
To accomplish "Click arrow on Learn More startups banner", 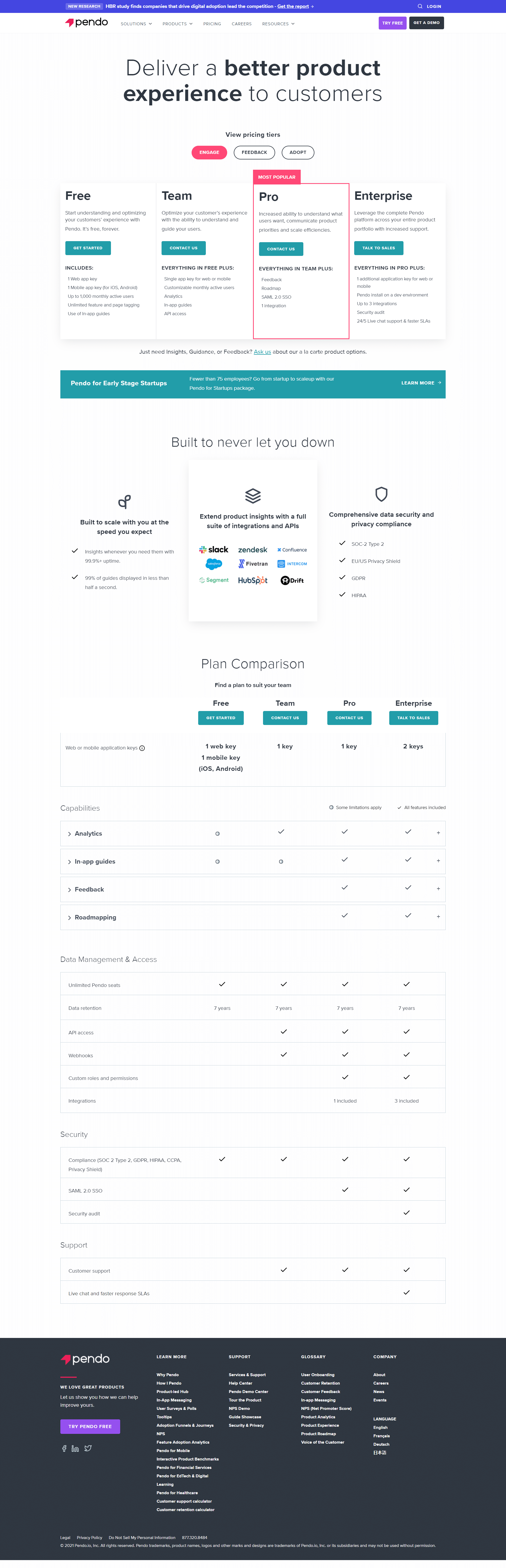I will (440, 382).
